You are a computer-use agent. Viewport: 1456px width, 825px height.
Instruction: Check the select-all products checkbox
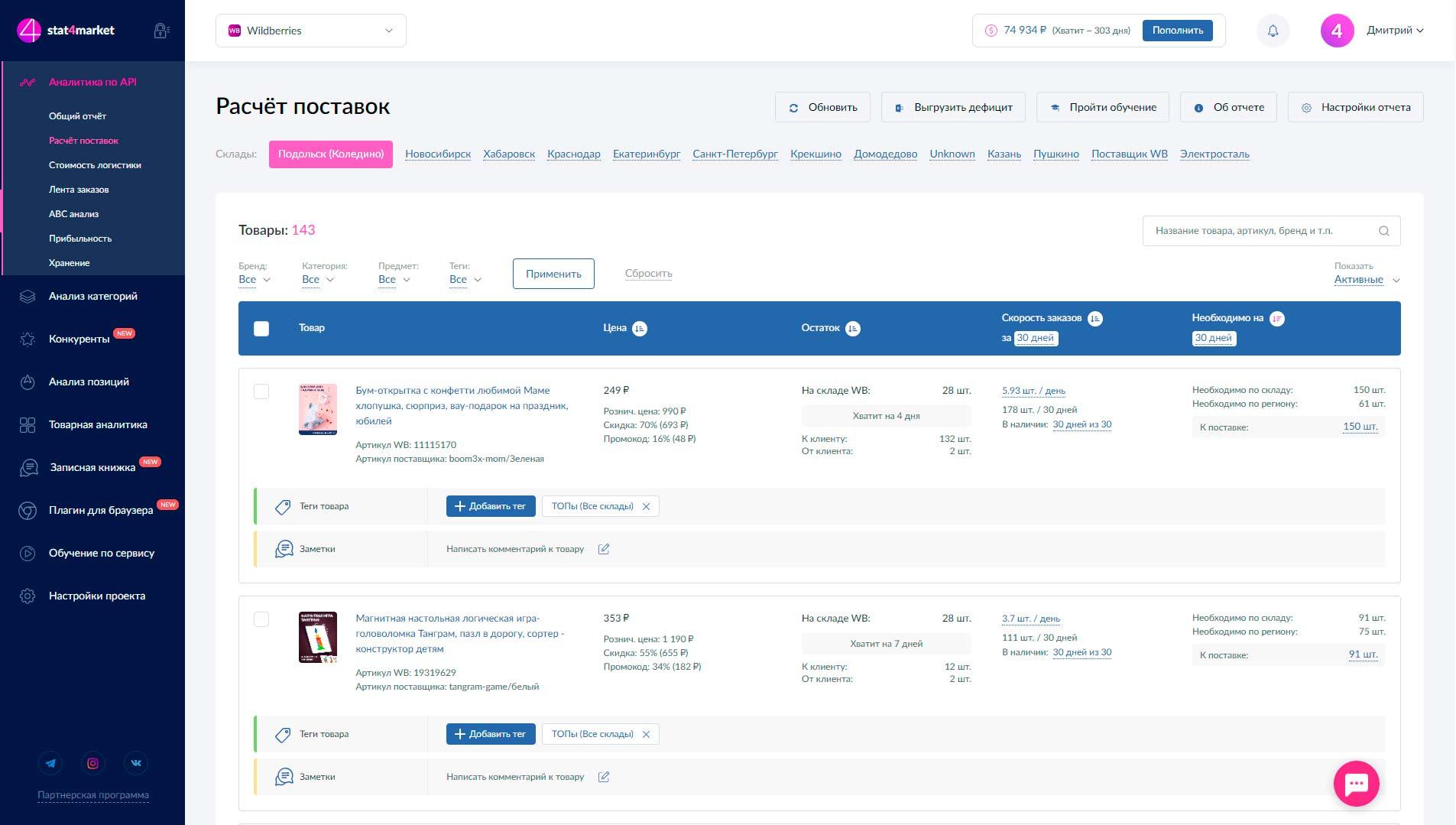(x=261, y=329)
